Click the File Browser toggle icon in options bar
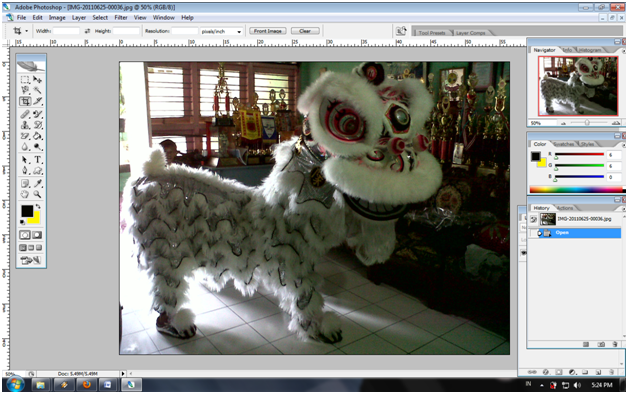 tap(401, 31)
